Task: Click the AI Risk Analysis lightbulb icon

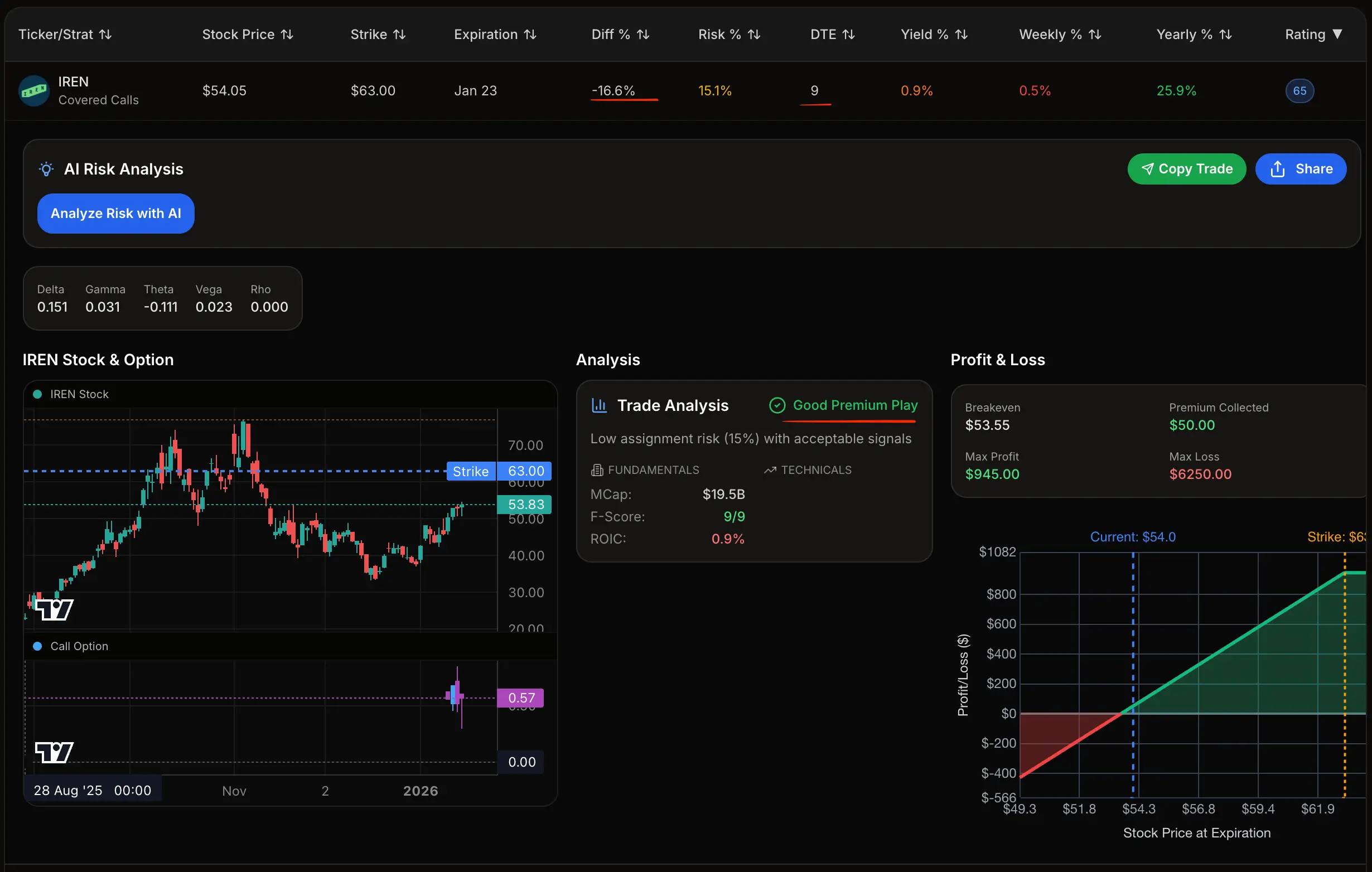Action: point(46,169)
